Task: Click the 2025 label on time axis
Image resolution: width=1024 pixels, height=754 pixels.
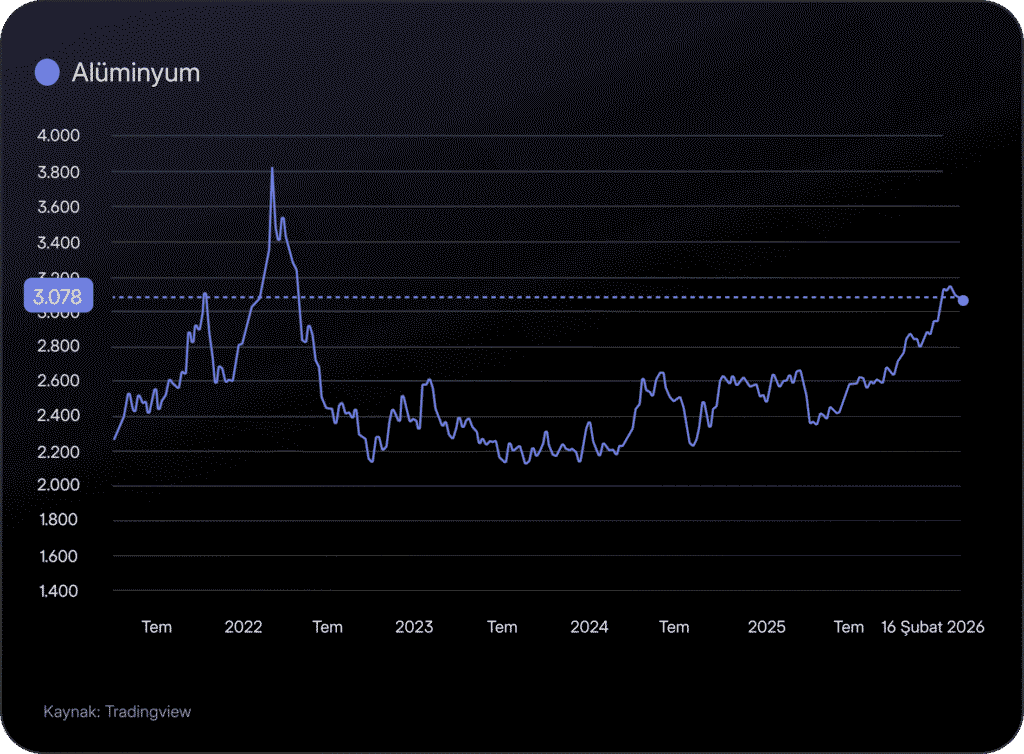Action: tap(766, 627)
